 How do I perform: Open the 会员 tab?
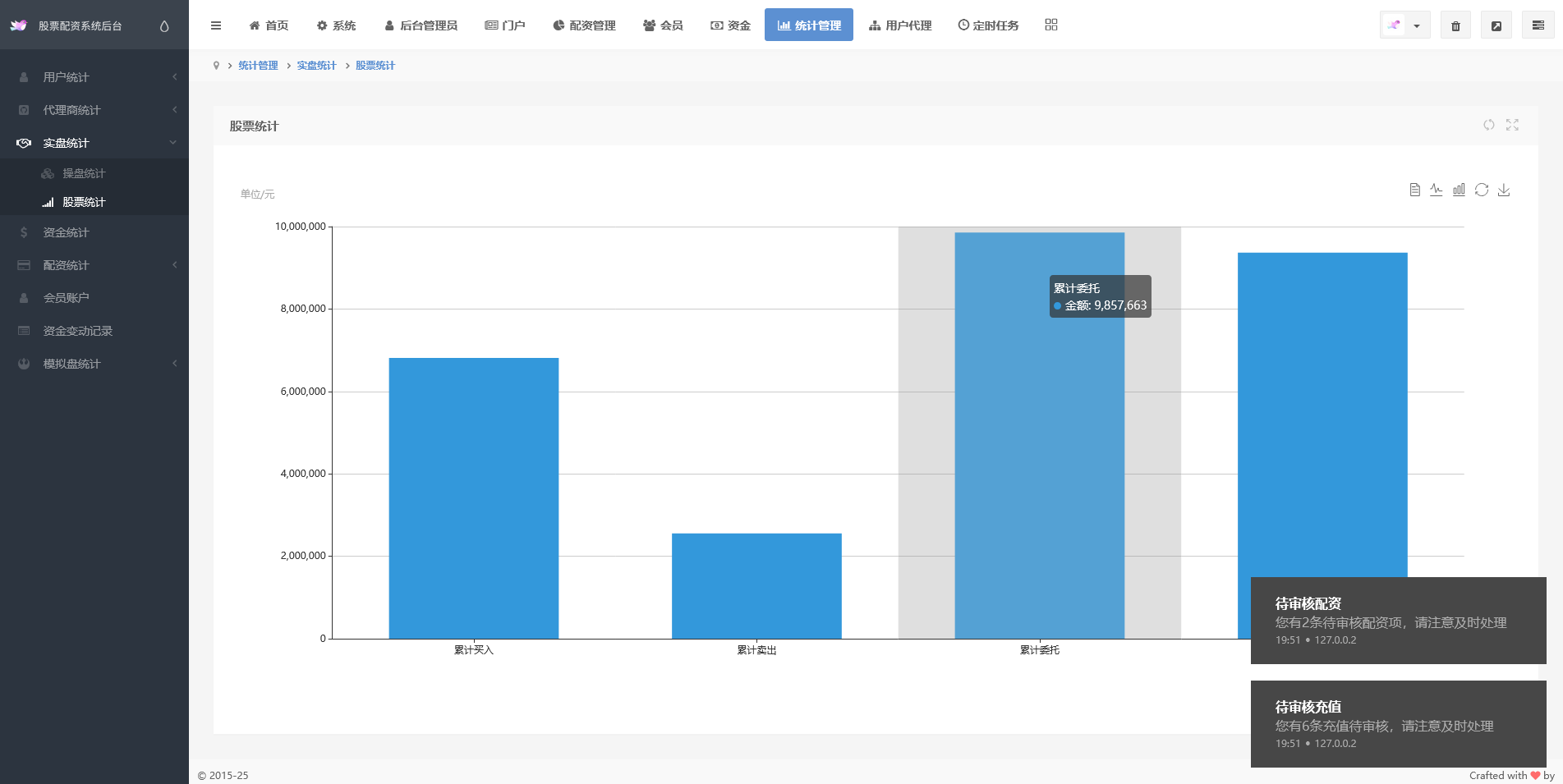tap(663, 25)
